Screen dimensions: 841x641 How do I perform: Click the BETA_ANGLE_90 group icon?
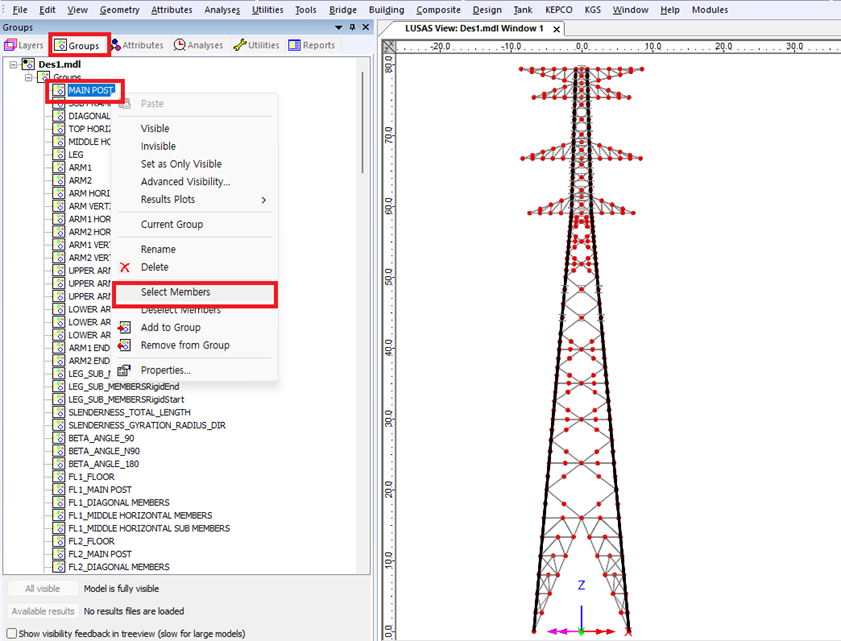[x=59, y=438]
